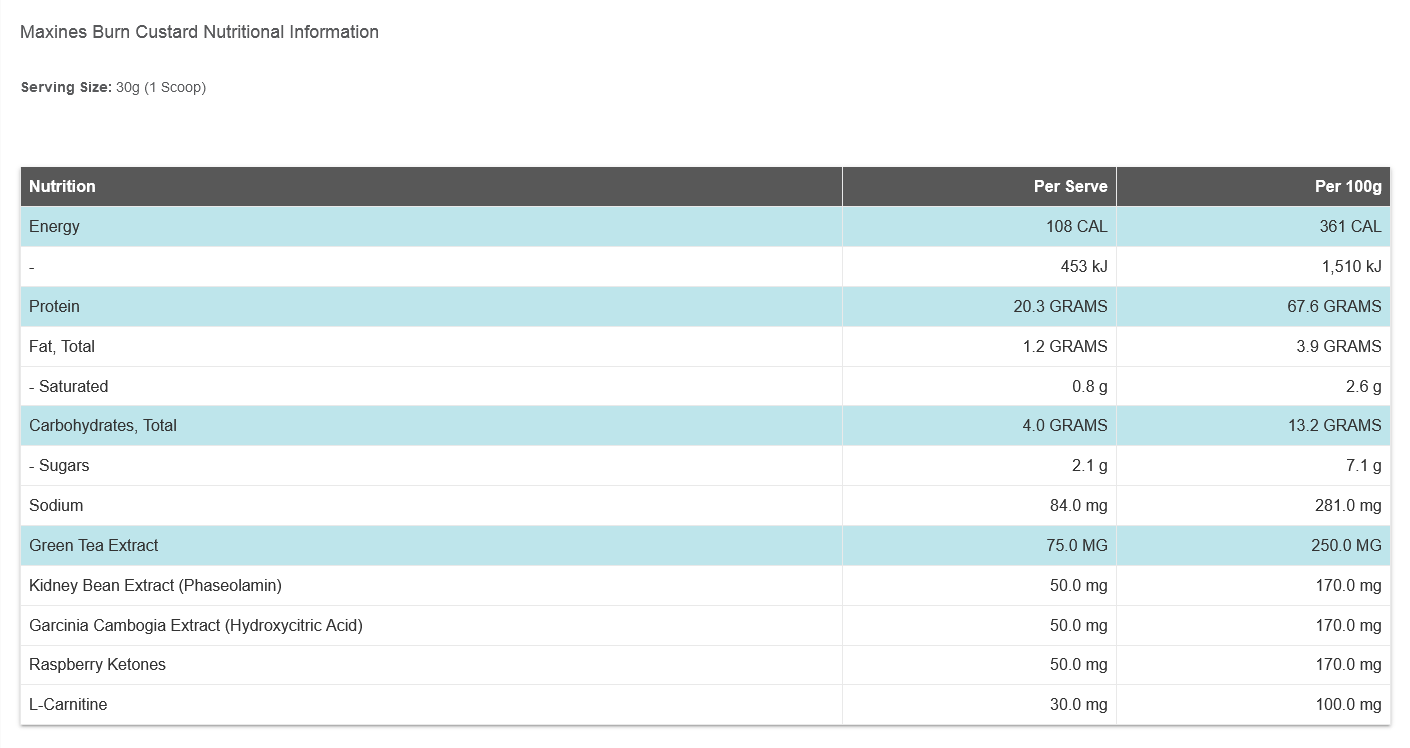
Task: Click the 'Maxines Burn Custard Nutritional Information' heading
Action: (199, 32)
